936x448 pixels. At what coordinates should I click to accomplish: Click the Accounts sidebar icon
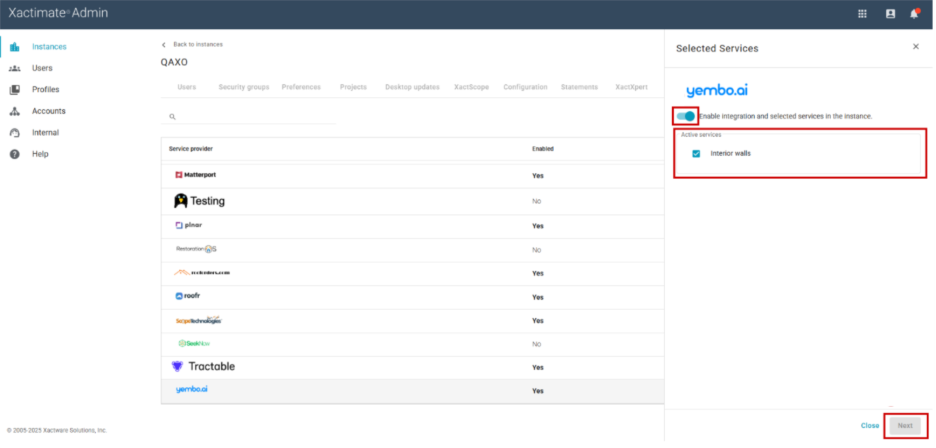pos(15,111)
